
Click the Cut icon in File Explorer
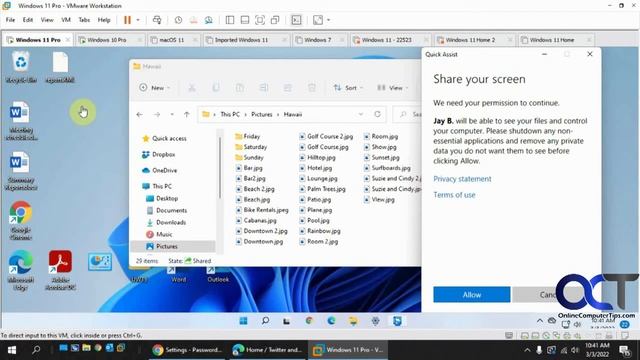click(192, 88)
